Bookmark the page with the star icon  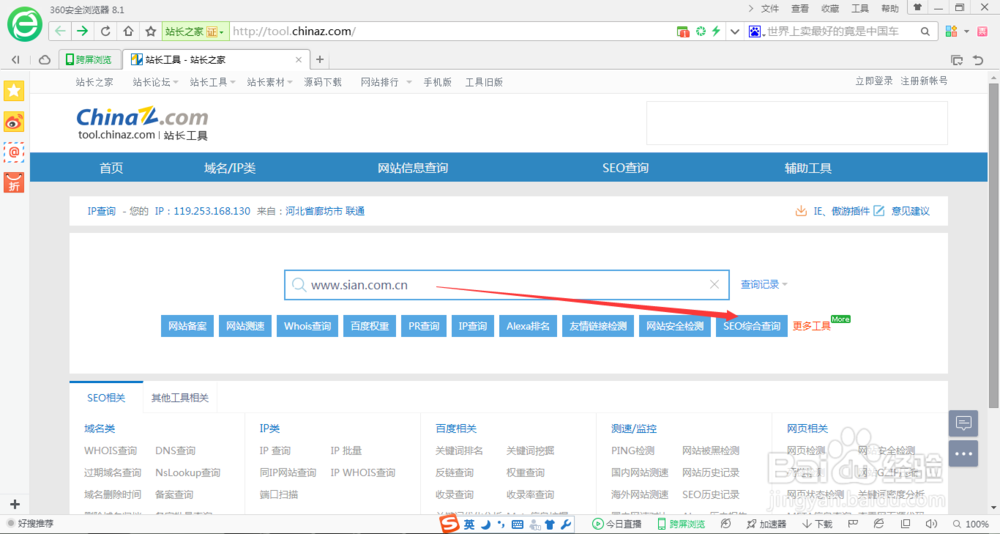tap(151, 31)
